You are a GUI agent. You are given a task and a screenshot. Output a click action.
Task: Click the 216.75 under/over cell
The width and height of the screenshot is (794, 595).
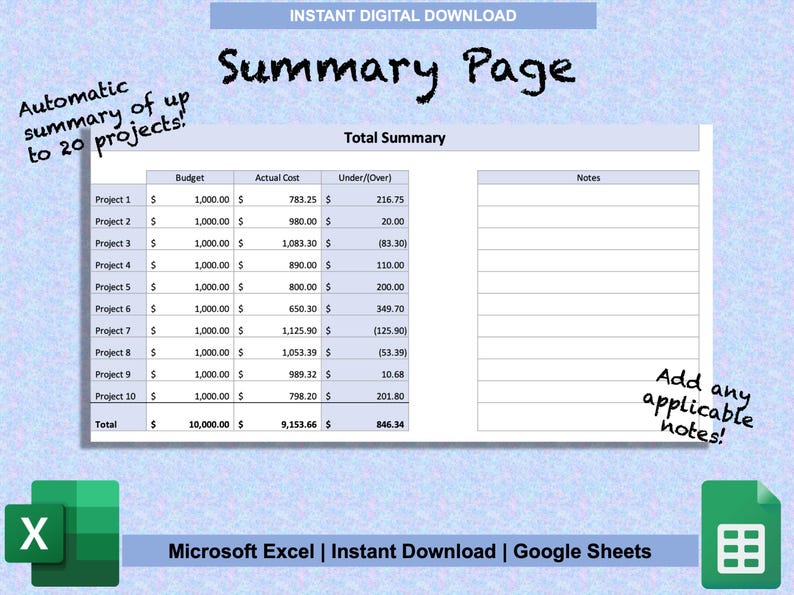click(x=365, y=195)
